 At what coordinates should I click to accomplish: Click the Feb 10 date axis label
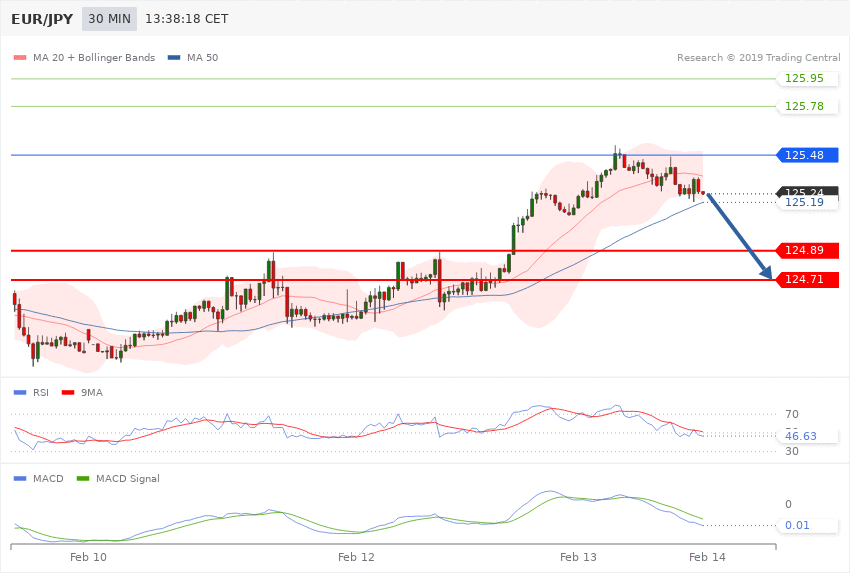[x=88, y=557]
